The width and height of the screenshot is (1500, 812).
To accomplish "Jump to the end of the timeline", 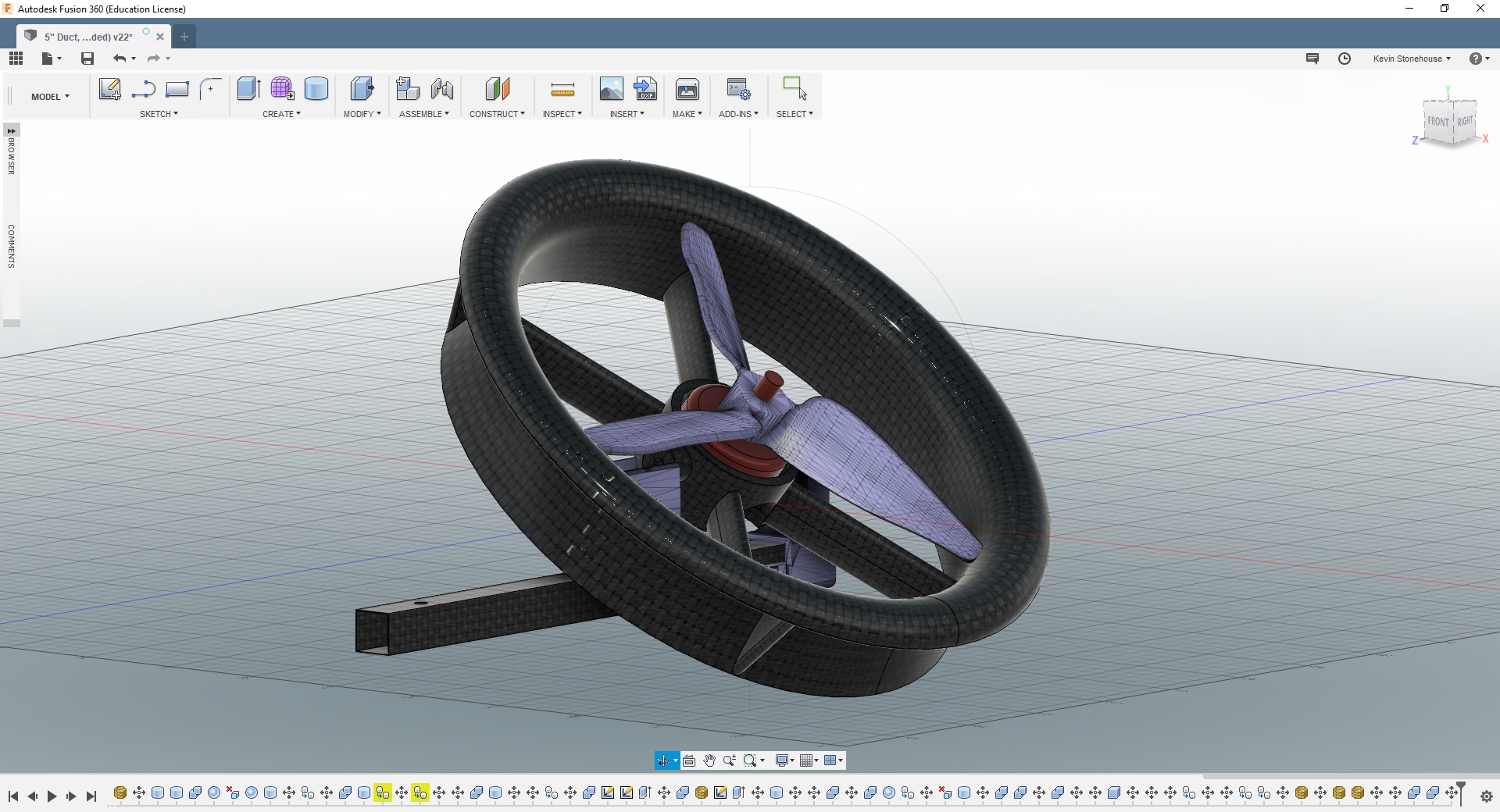I will [91, 796].
